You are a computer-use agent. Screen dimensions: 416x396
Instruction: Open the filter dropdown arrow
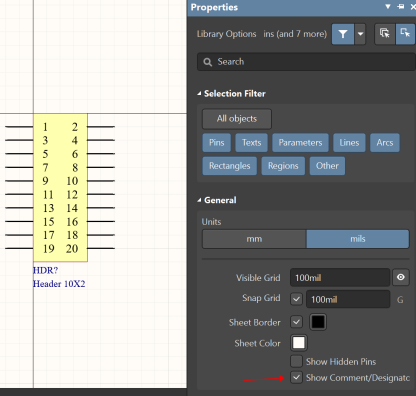pos(360,34)
